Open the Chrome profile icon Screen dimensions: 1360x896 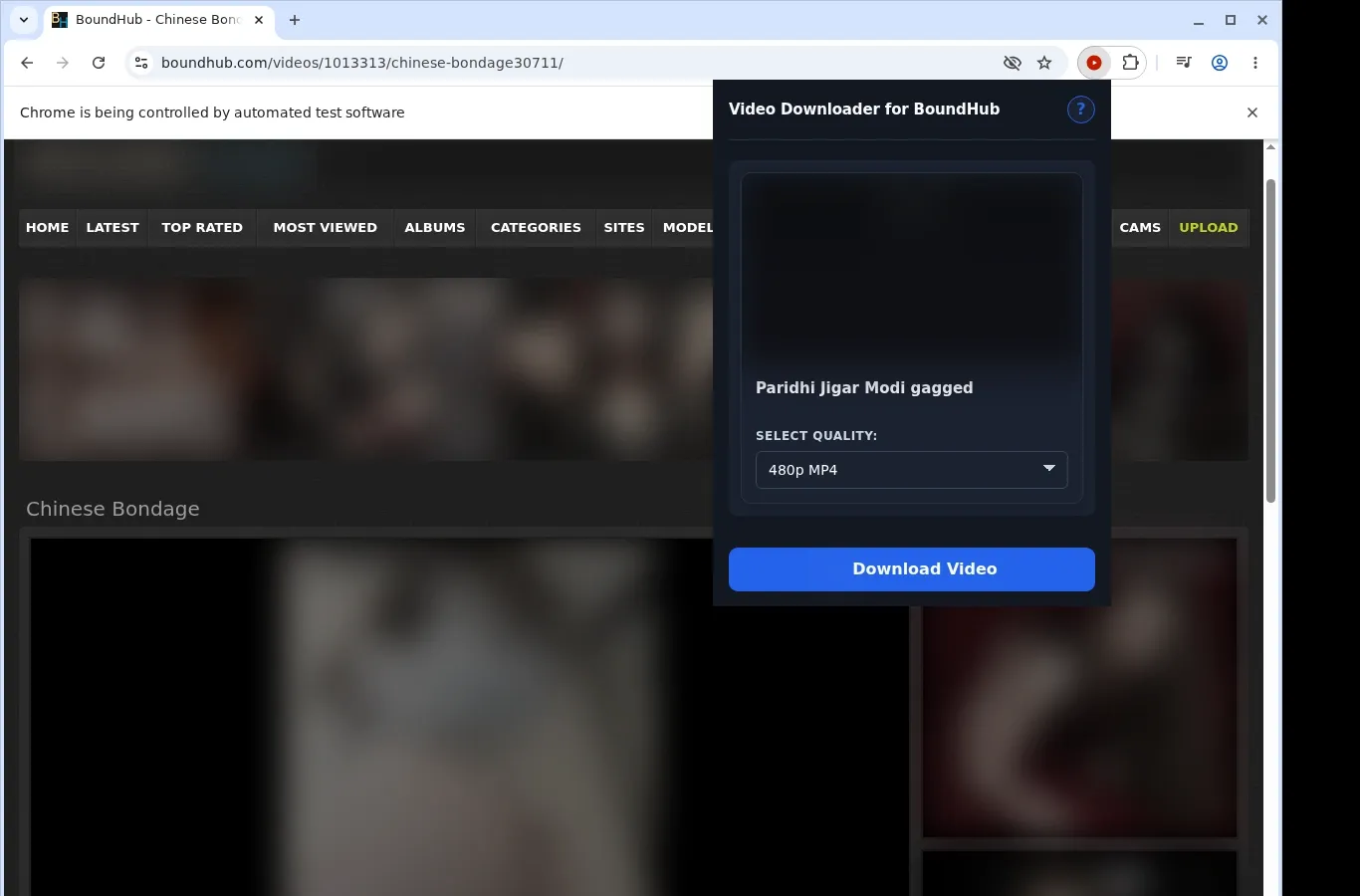(1220, 63)
